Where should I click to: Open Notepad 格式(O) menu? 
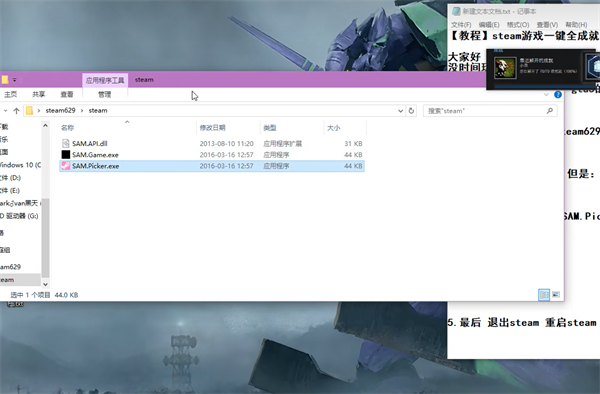pyautogui.click(x=518, y=25)
